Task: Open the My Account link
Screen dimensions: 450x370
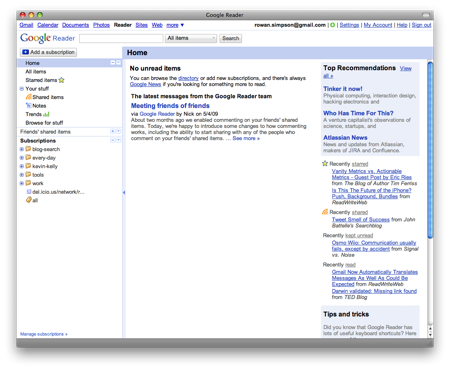Action: click(378, 25)
